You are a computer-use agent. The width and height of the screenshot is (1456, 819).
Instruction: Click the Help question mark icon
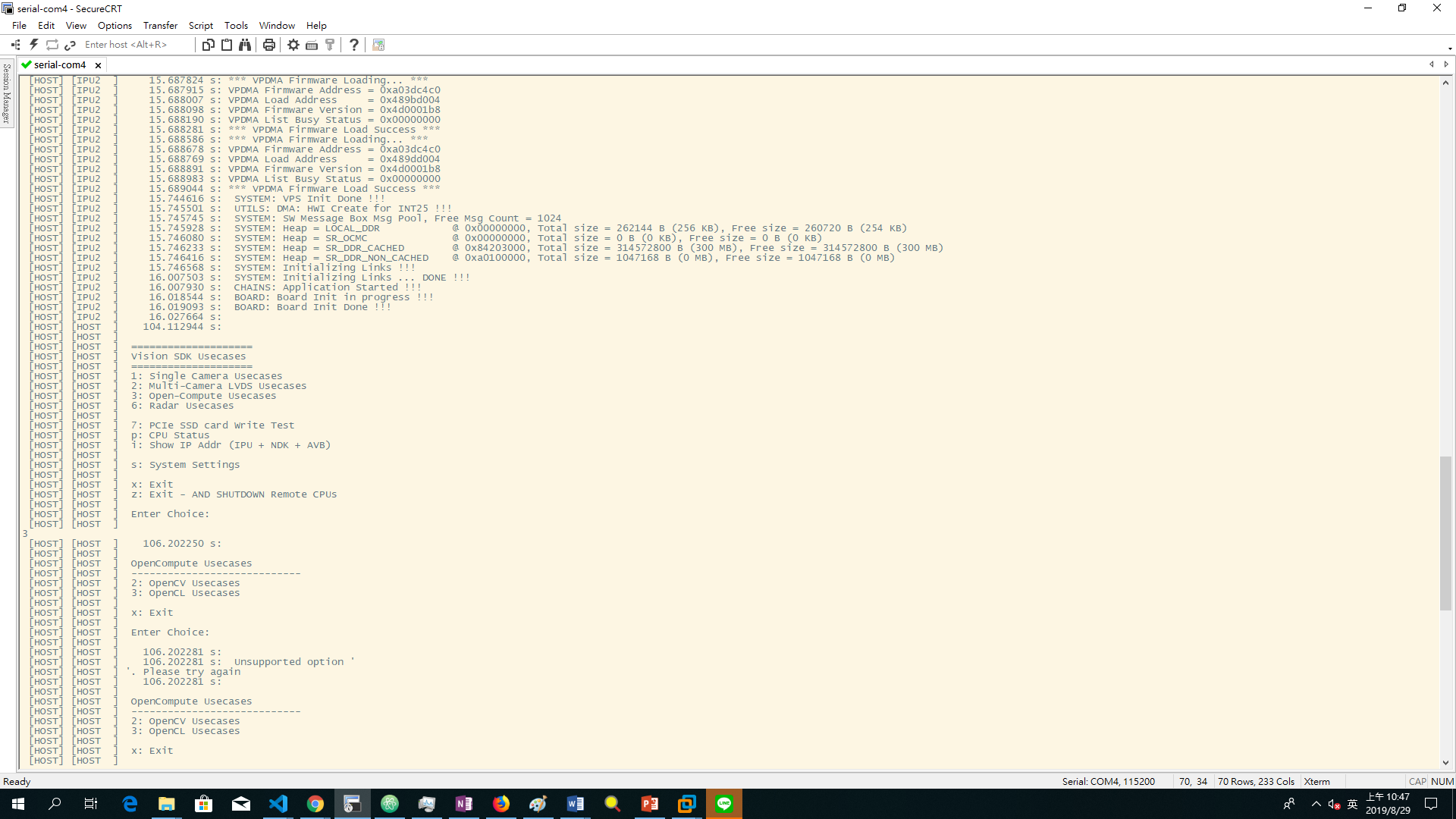[354, 45]
